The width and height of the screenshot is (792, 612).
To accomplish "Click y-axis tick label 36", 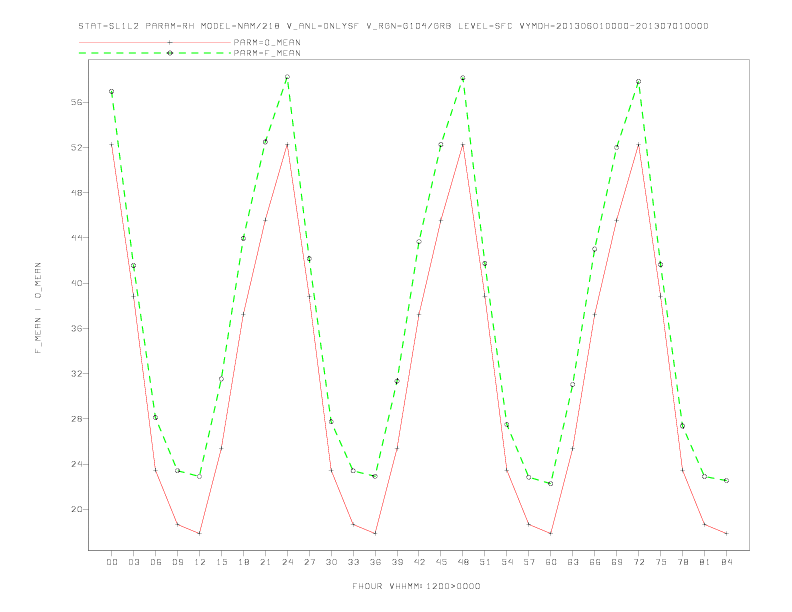I will coord(76,328).
